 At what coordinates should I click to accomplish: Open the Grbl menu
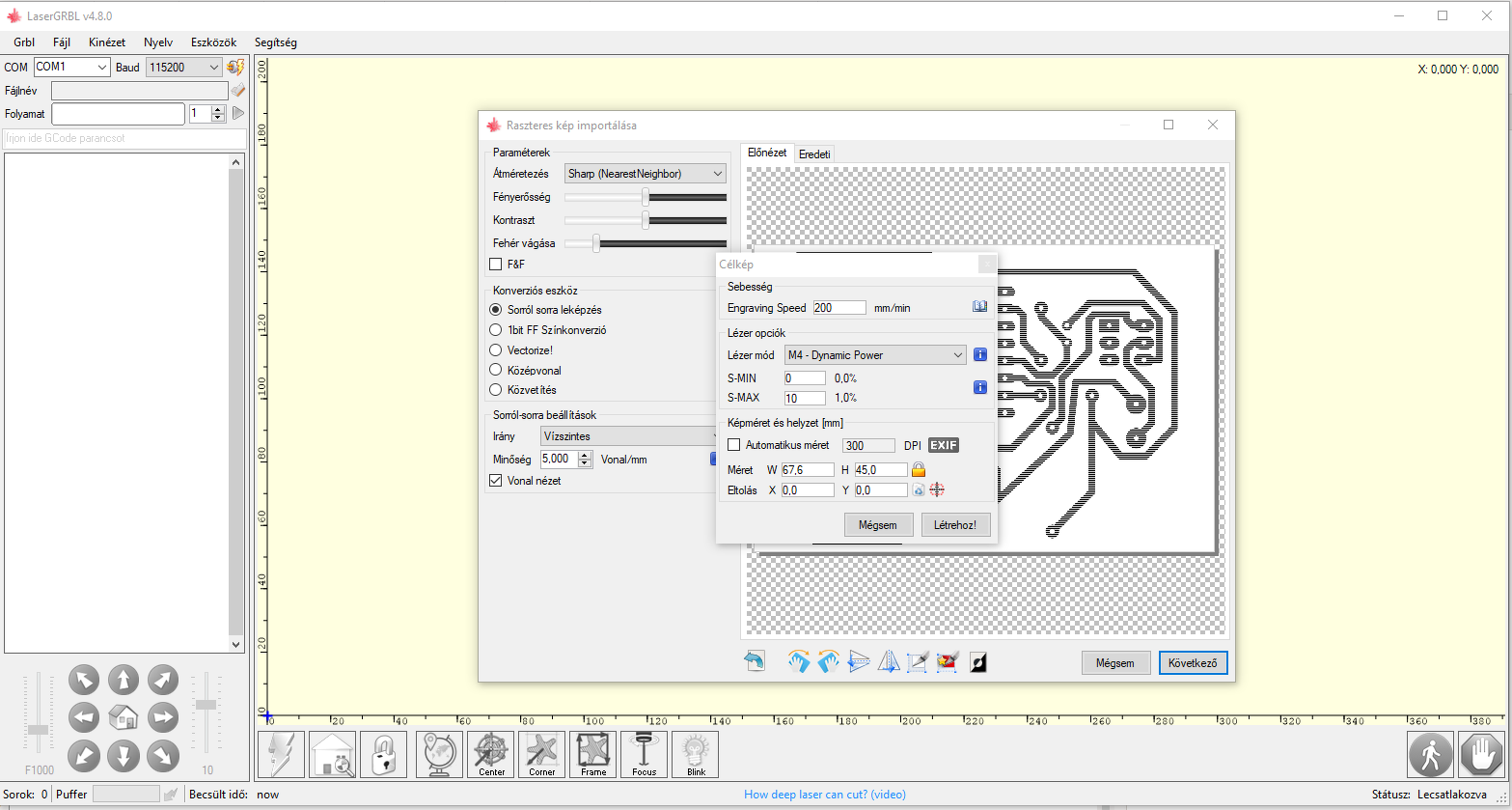[24, 42]
